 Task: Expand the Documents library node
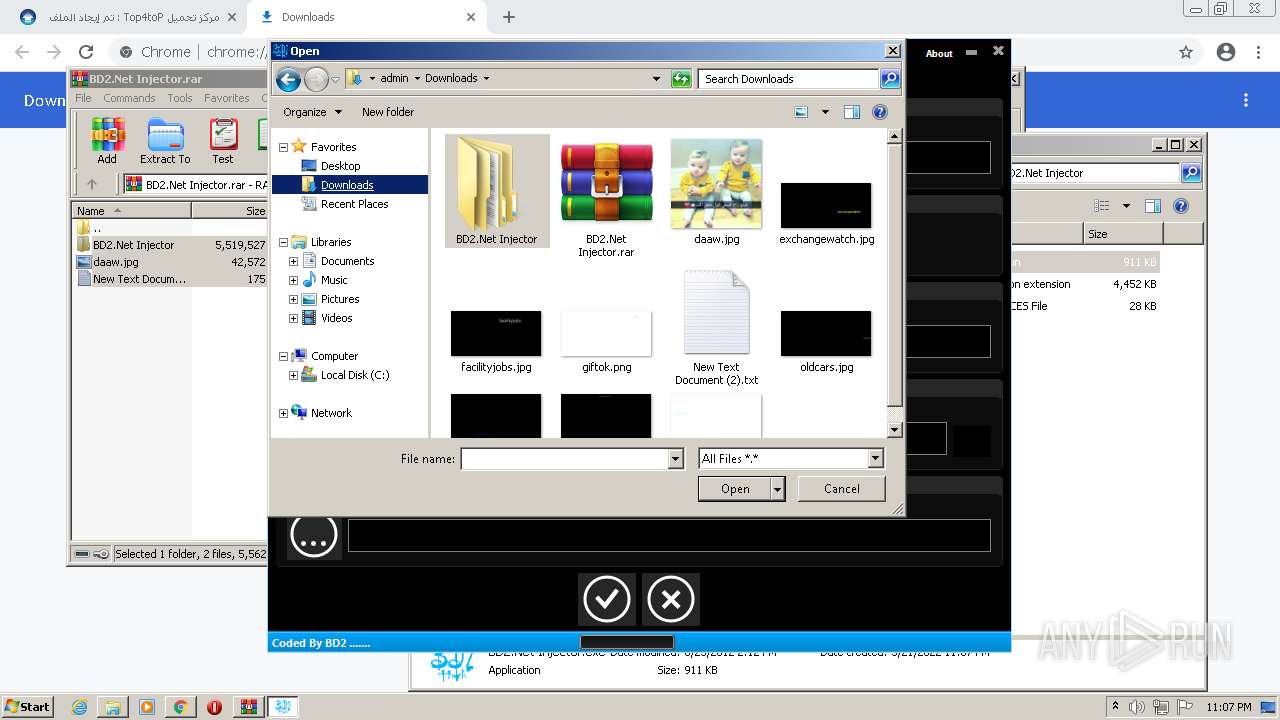(293, 261)
